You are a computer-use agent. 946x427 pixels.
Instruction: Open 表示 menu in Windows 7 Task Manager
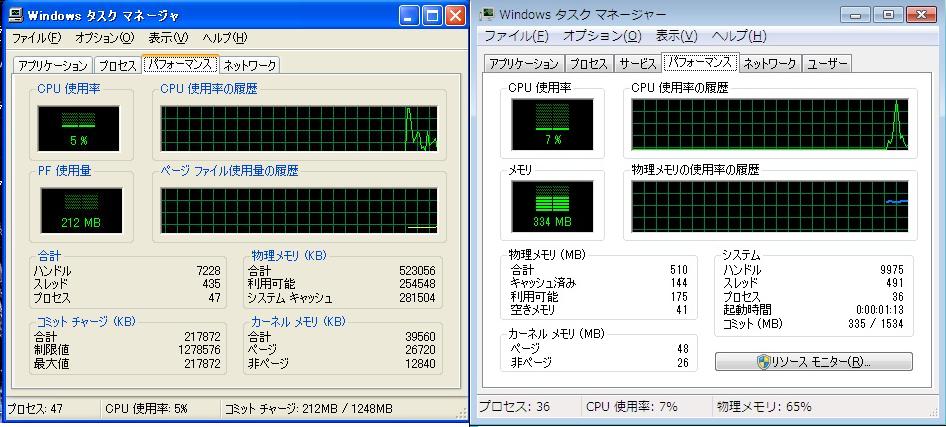676,36
